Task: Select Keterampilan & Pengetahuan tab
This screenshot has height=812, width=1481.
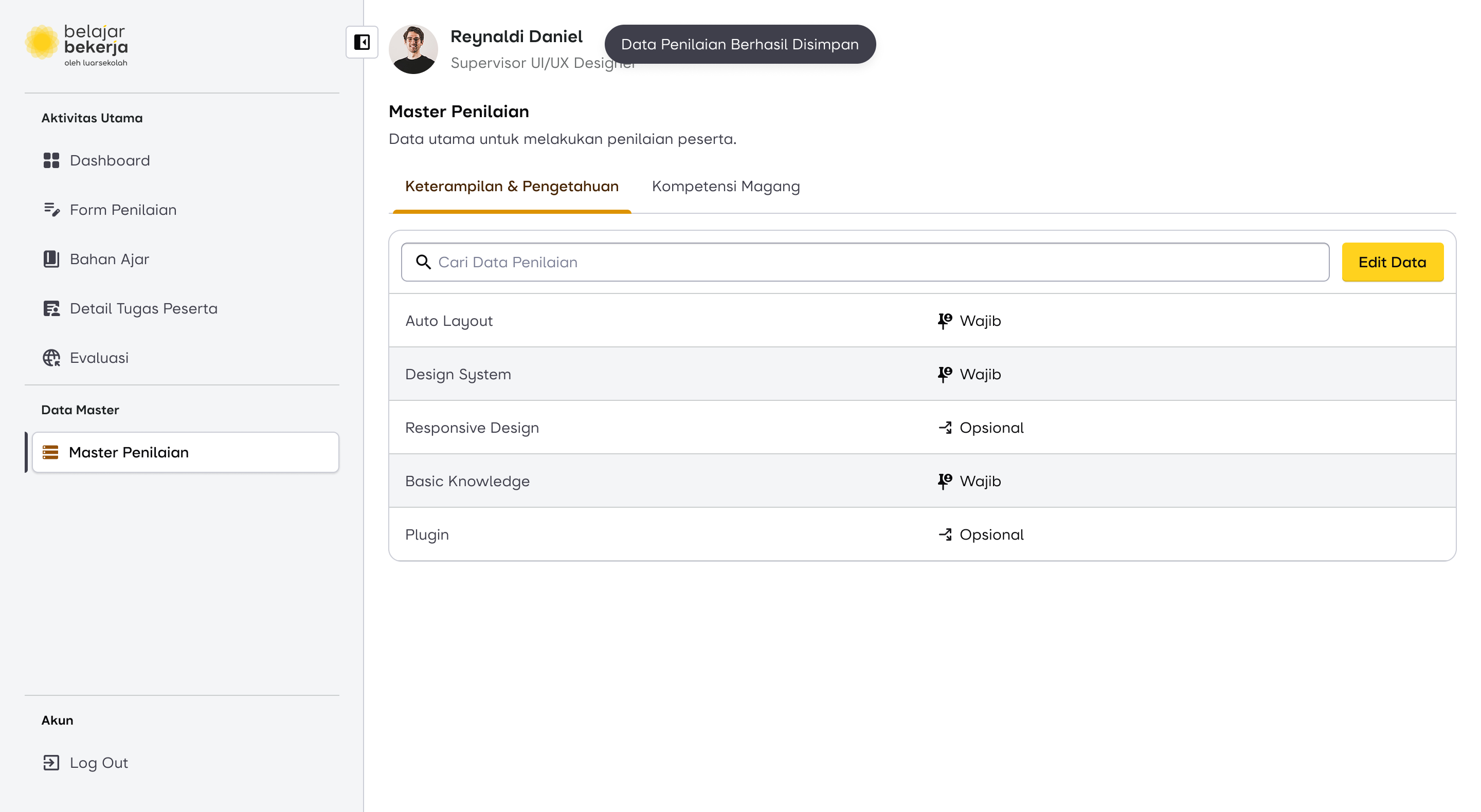Action: click(512, 186)
